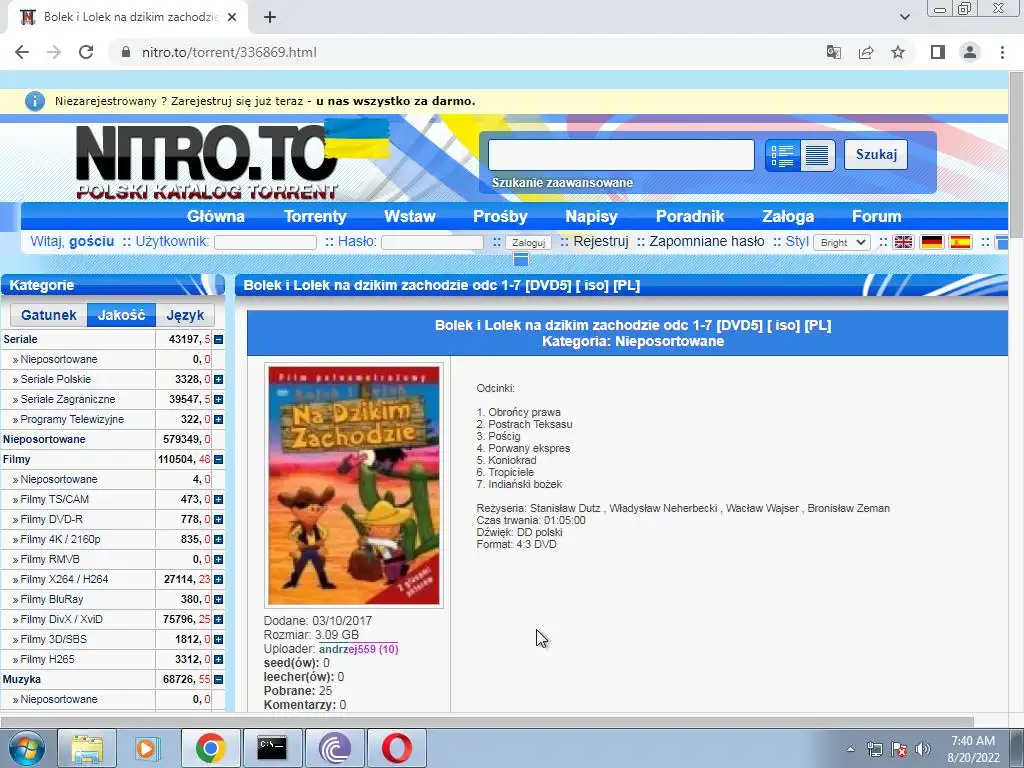
Task: Expand the Filmy X264 / H264 subcategory
Action: (219, 579)
